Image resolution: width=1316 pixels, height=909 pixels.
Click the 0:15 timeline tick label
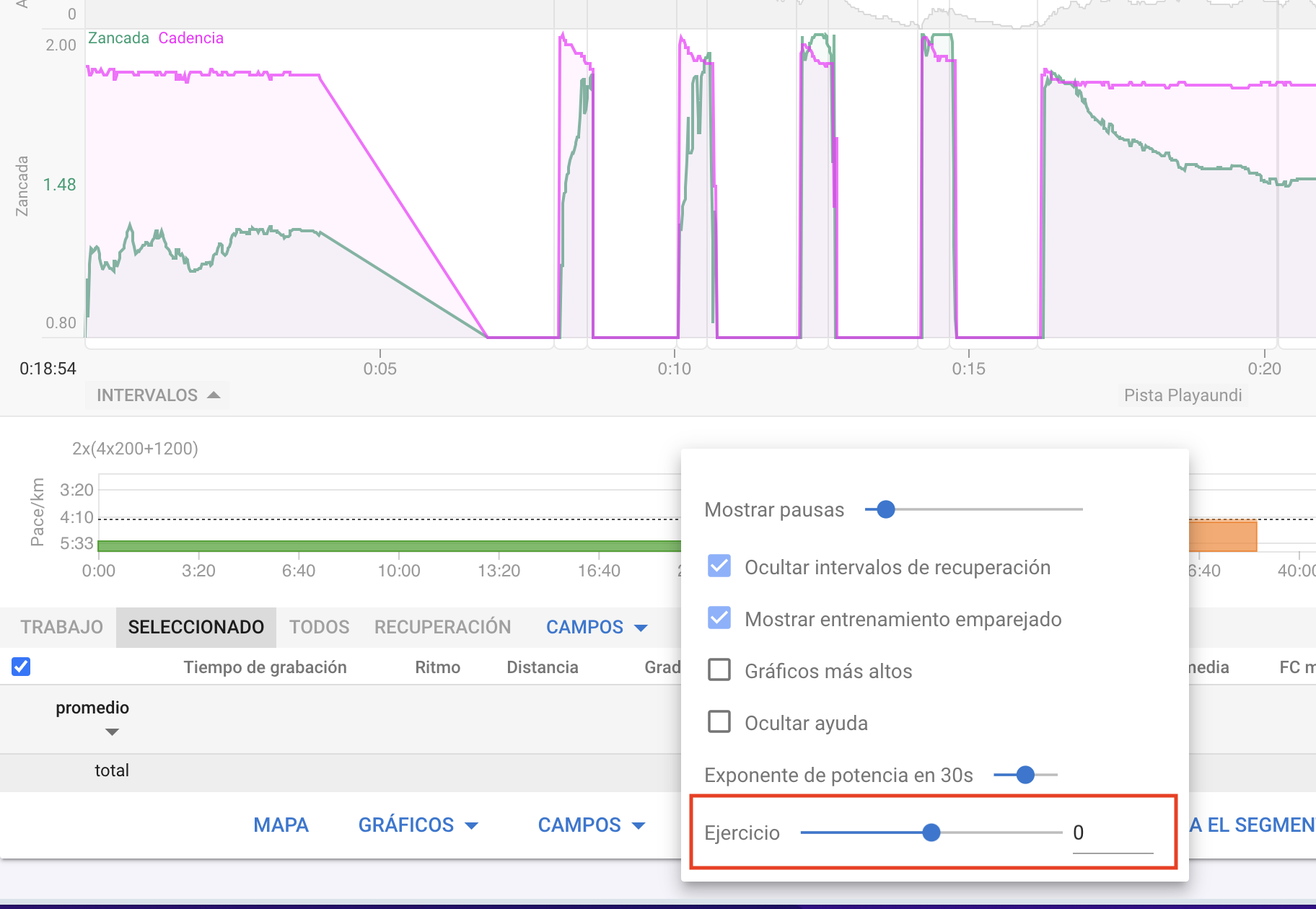click(x=968, y=369)
